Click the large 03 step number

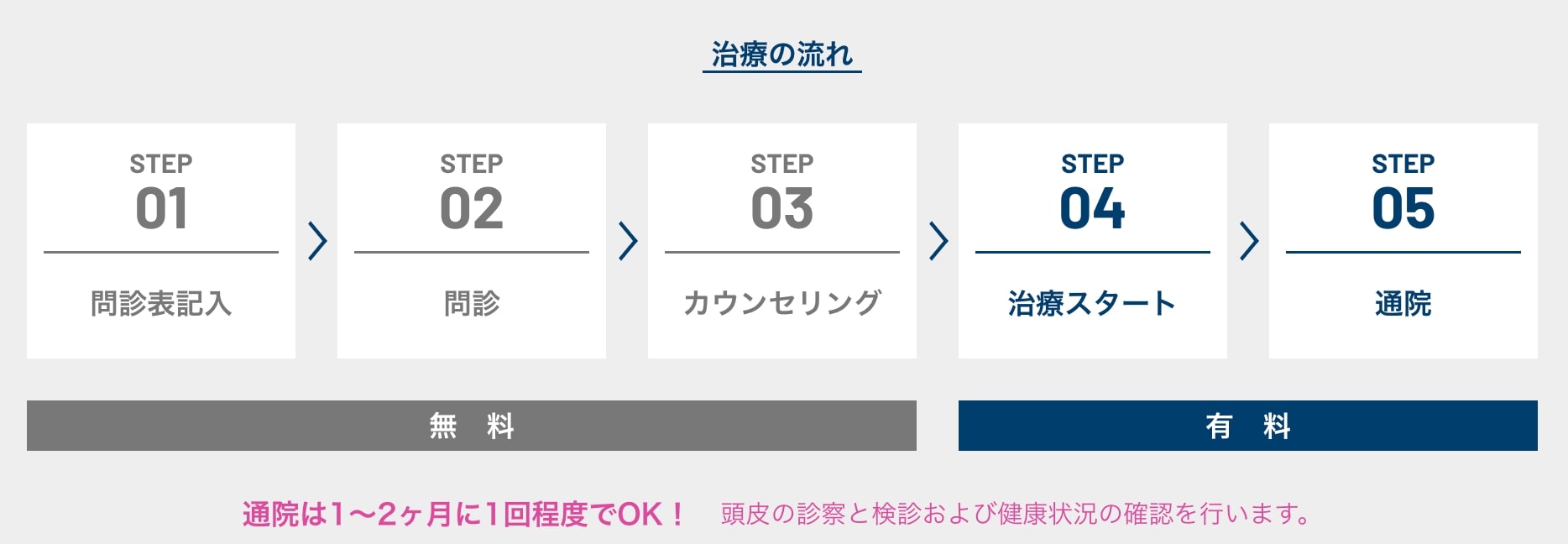coord(782,208)
